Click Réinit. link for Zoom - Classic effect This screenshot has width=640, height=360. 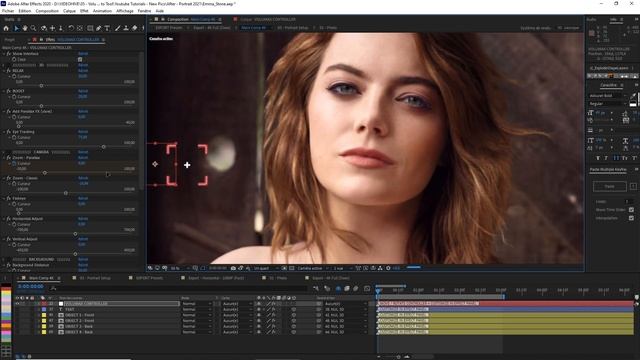83,178
